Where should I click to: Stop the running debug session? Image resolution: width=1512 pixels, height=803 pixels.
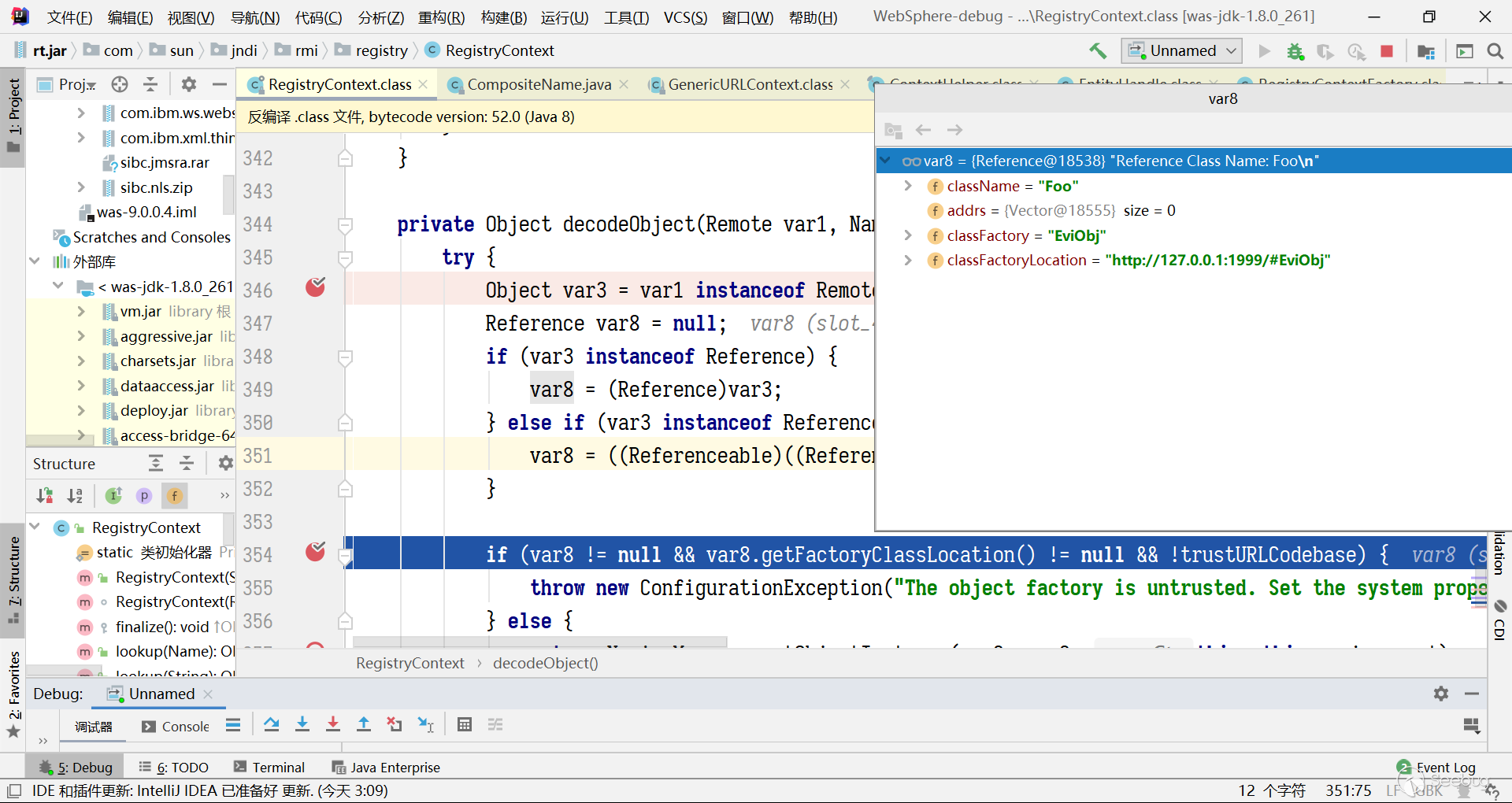(x=1387, y=51)
